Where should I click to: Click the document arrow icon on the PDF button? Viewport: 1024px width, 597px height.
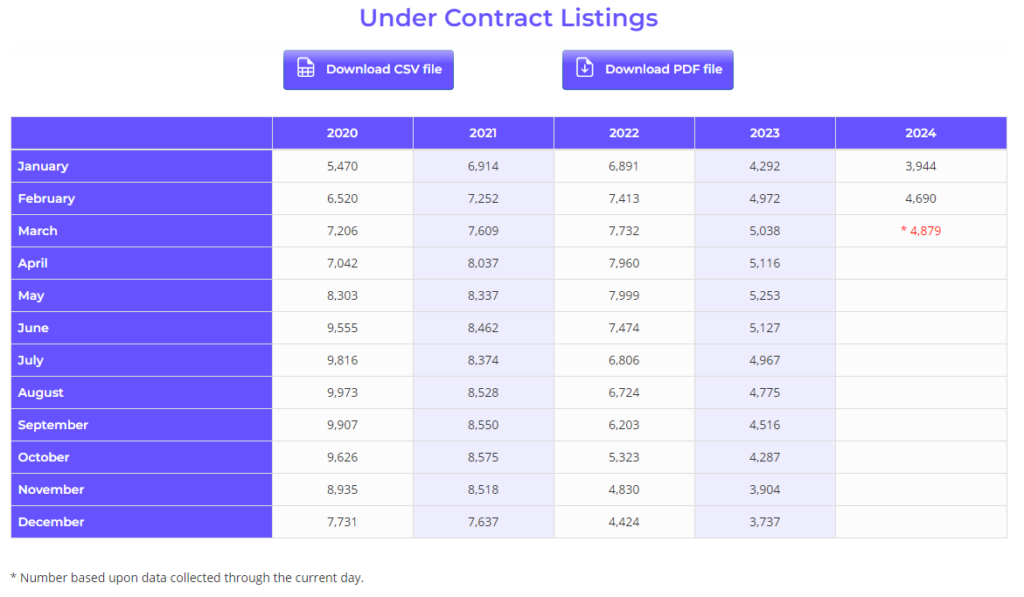585,70
